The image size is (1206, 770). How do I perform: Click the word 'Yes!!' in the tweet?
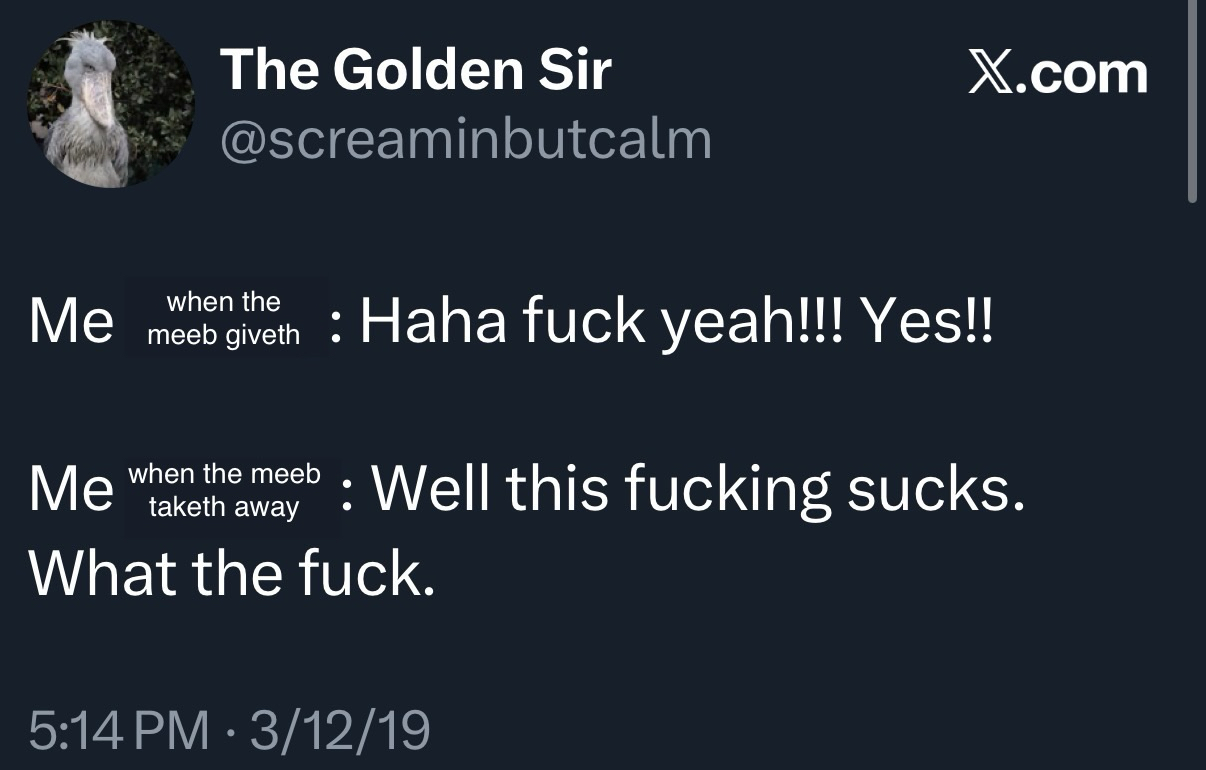(x=928, y=320)
